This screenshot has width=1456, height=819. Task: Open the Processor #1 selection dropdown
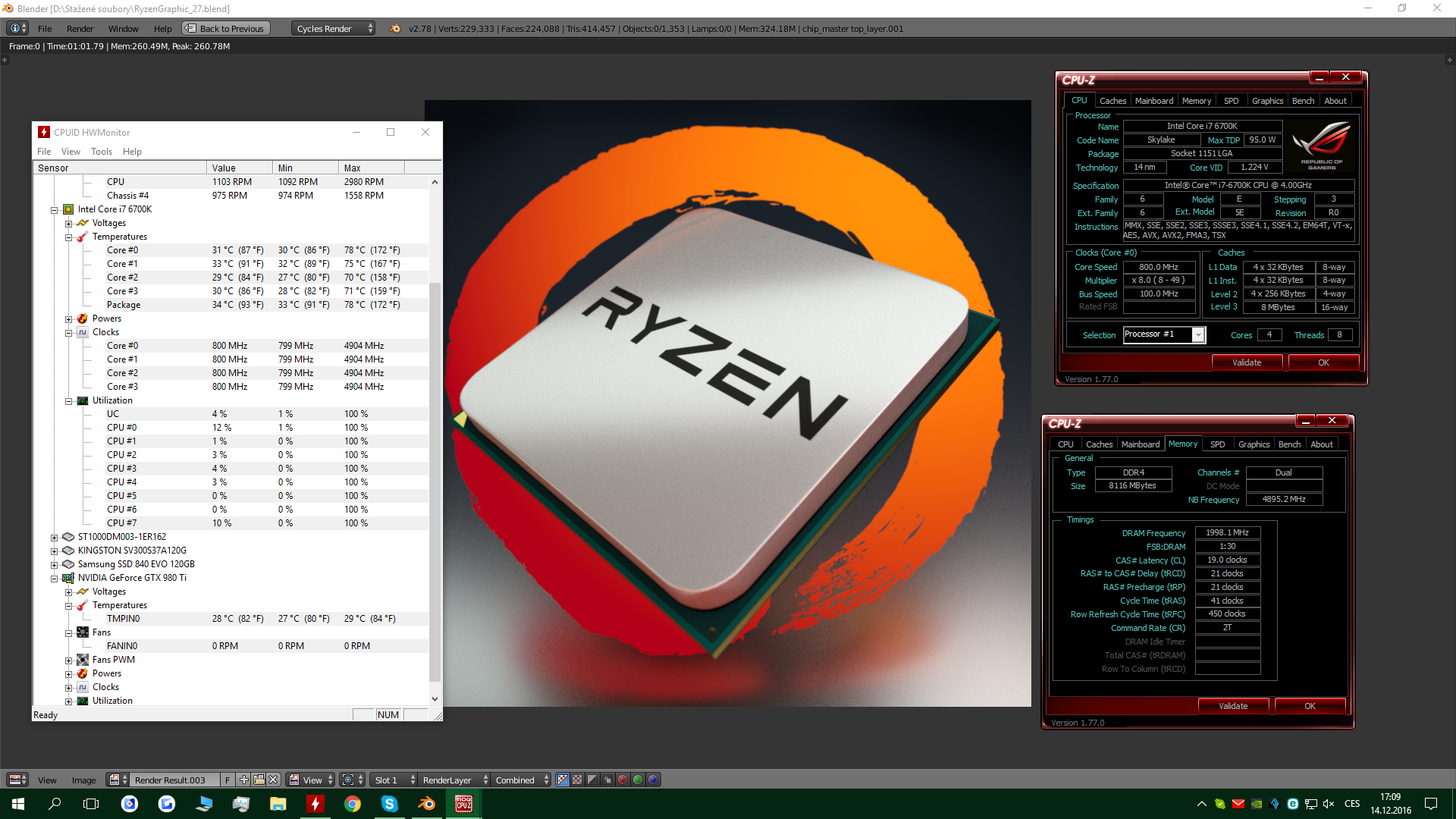click(1198, 334)
